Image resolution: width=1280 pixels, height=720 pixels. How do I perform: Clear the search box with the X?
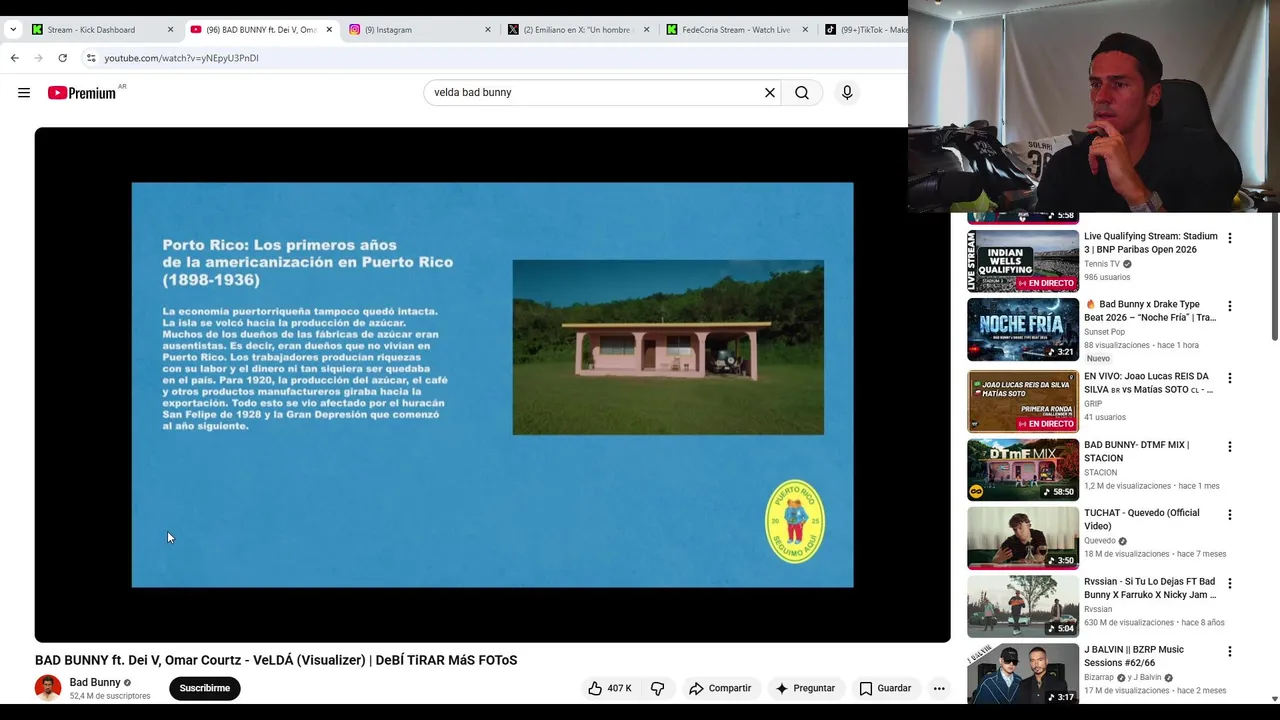click(x=770, y=93)
